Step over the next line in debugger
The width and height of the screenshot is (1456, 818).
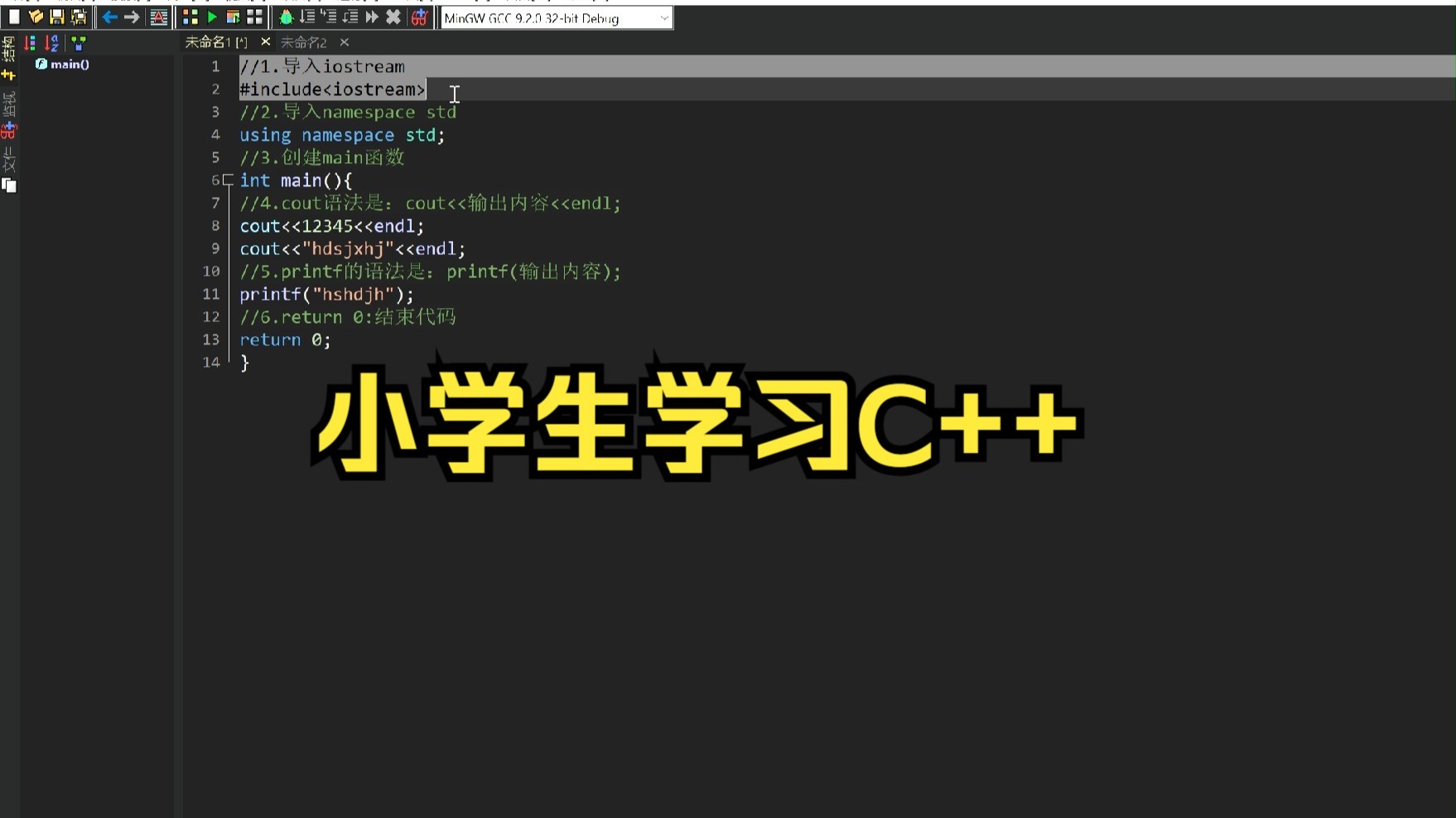click(x=308, y=17)
